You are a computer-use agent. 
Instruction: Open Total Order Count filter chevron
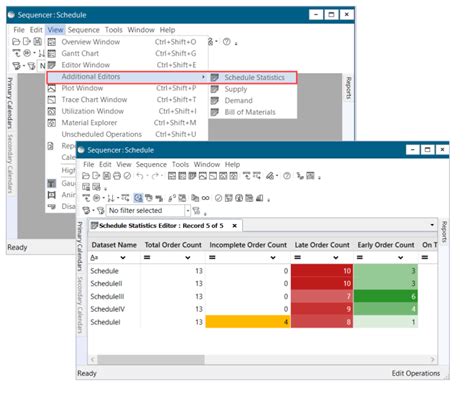coord(188,257)
